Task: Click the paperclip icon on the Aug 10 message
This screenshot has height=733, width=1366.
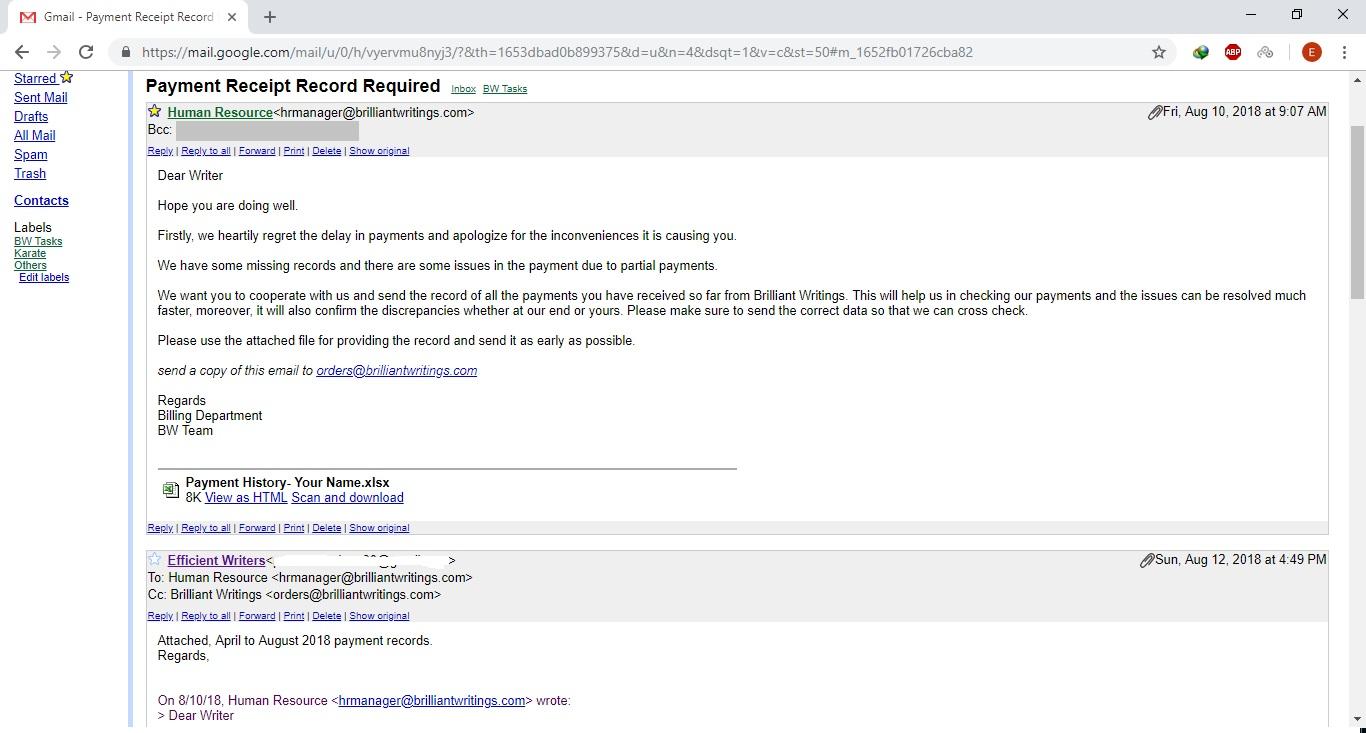Action: [1154, 113]
